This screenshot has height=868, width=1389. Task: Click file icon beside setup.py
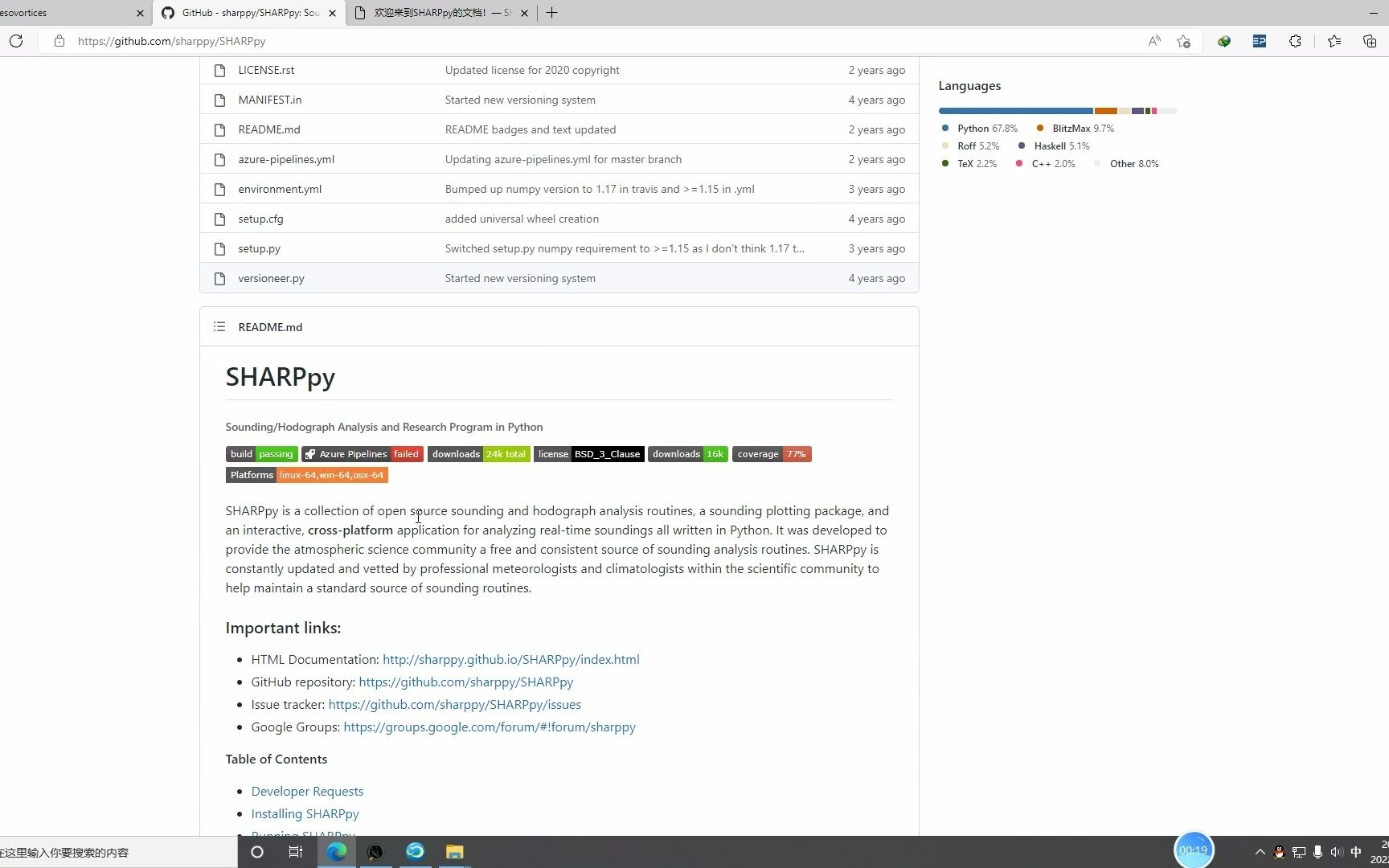(219, 248)
